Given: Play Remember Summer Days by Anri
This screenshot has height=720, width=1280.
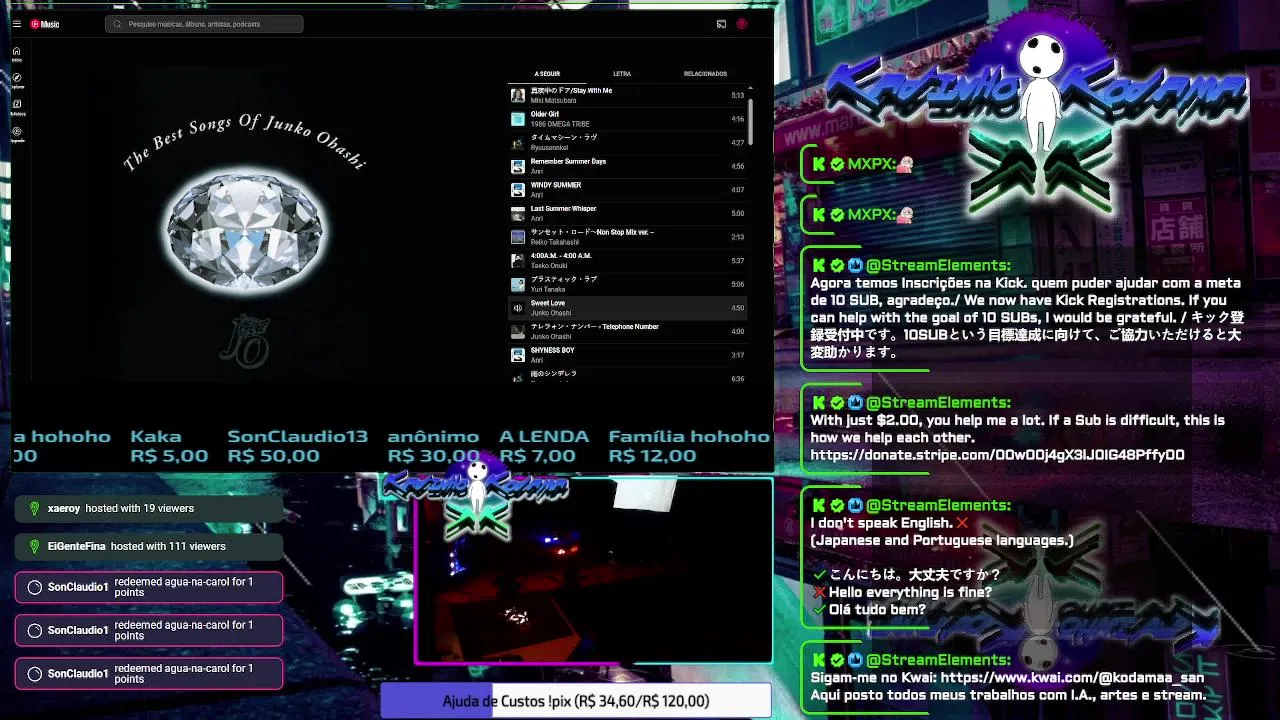Looking at the screenshot, I should [x=627, y=166].
